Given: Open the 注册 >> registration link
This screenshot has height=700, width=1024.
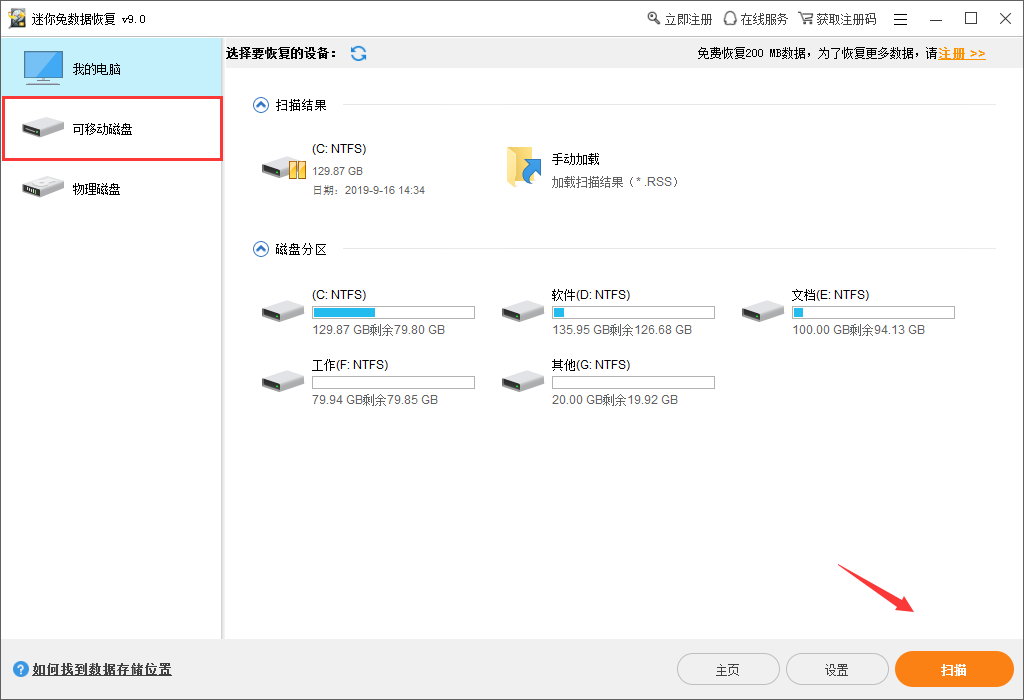Looking at the screenshot, I should click(962, 54).
